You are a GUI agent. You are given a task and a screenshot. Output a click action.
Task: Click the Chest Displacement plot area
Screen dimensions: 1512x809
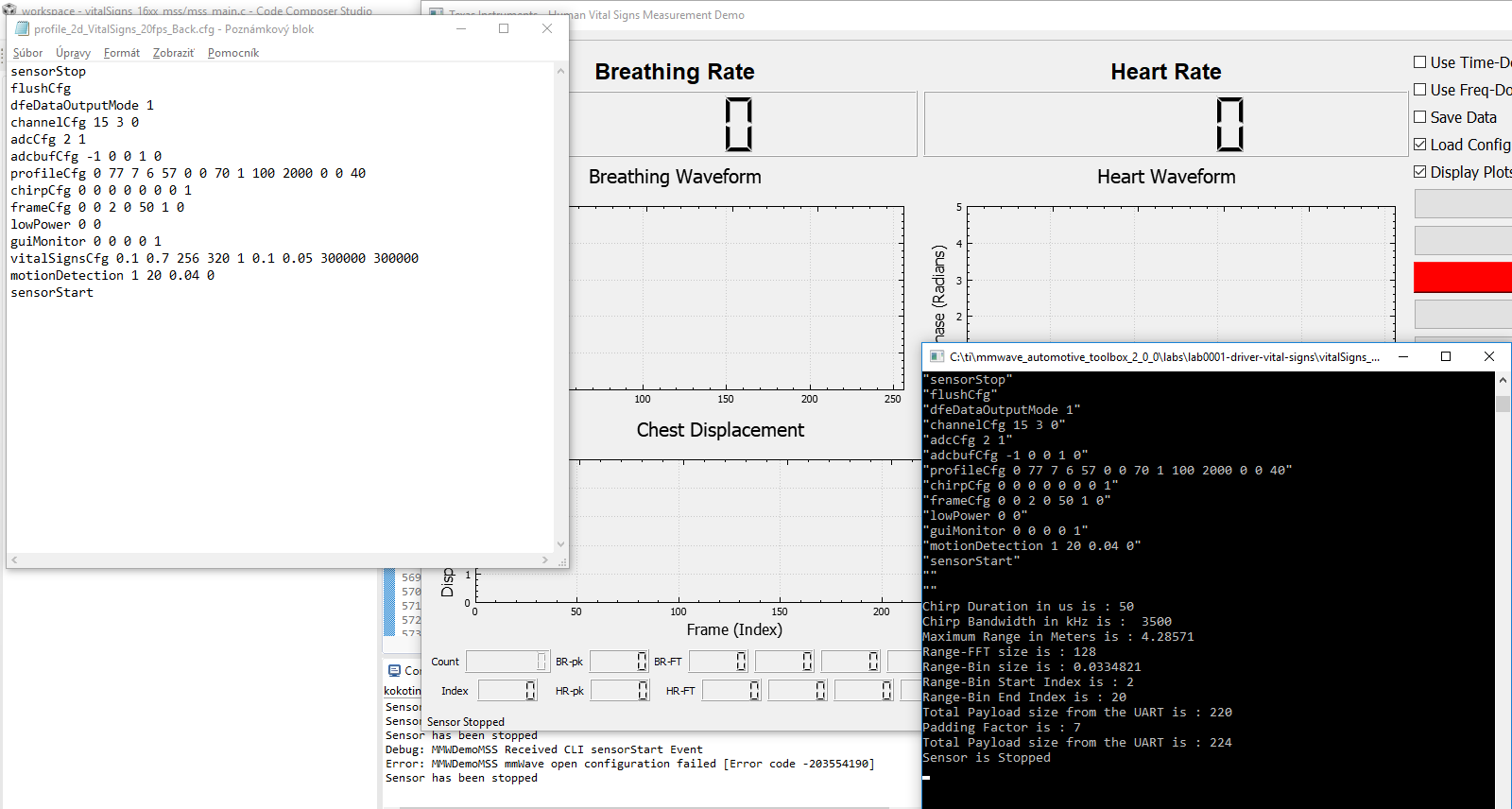click(699, 531)
